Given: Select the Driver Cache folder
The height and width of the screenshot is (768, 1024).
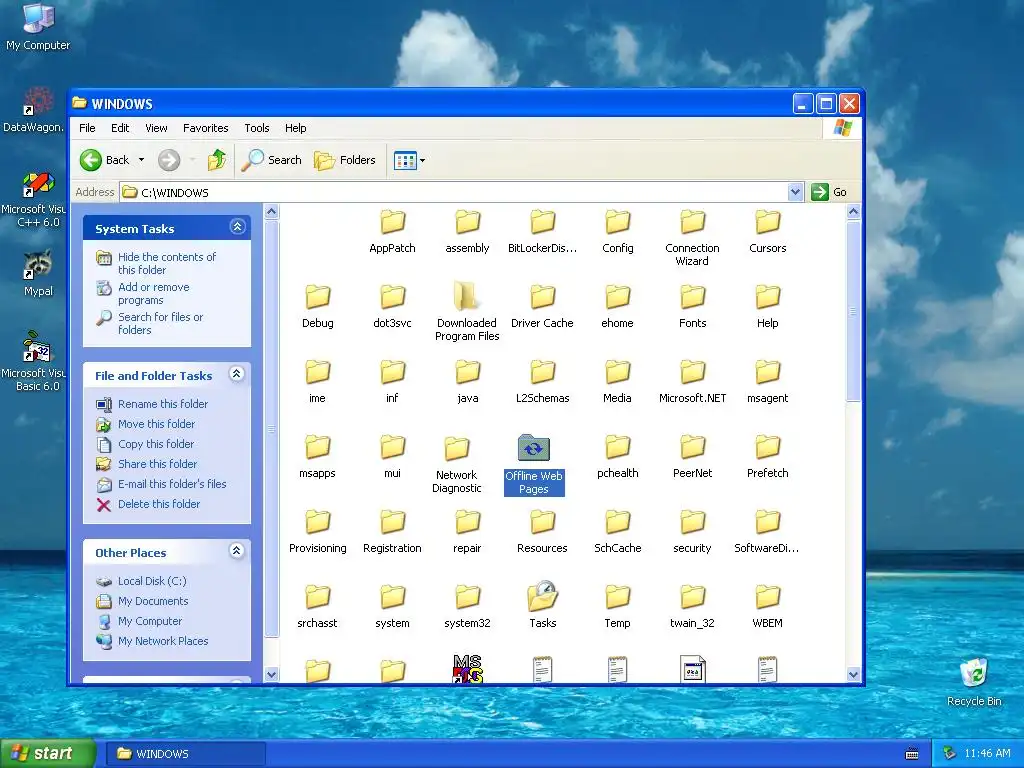Looking at the screenshot, I should tap(542, 306).
